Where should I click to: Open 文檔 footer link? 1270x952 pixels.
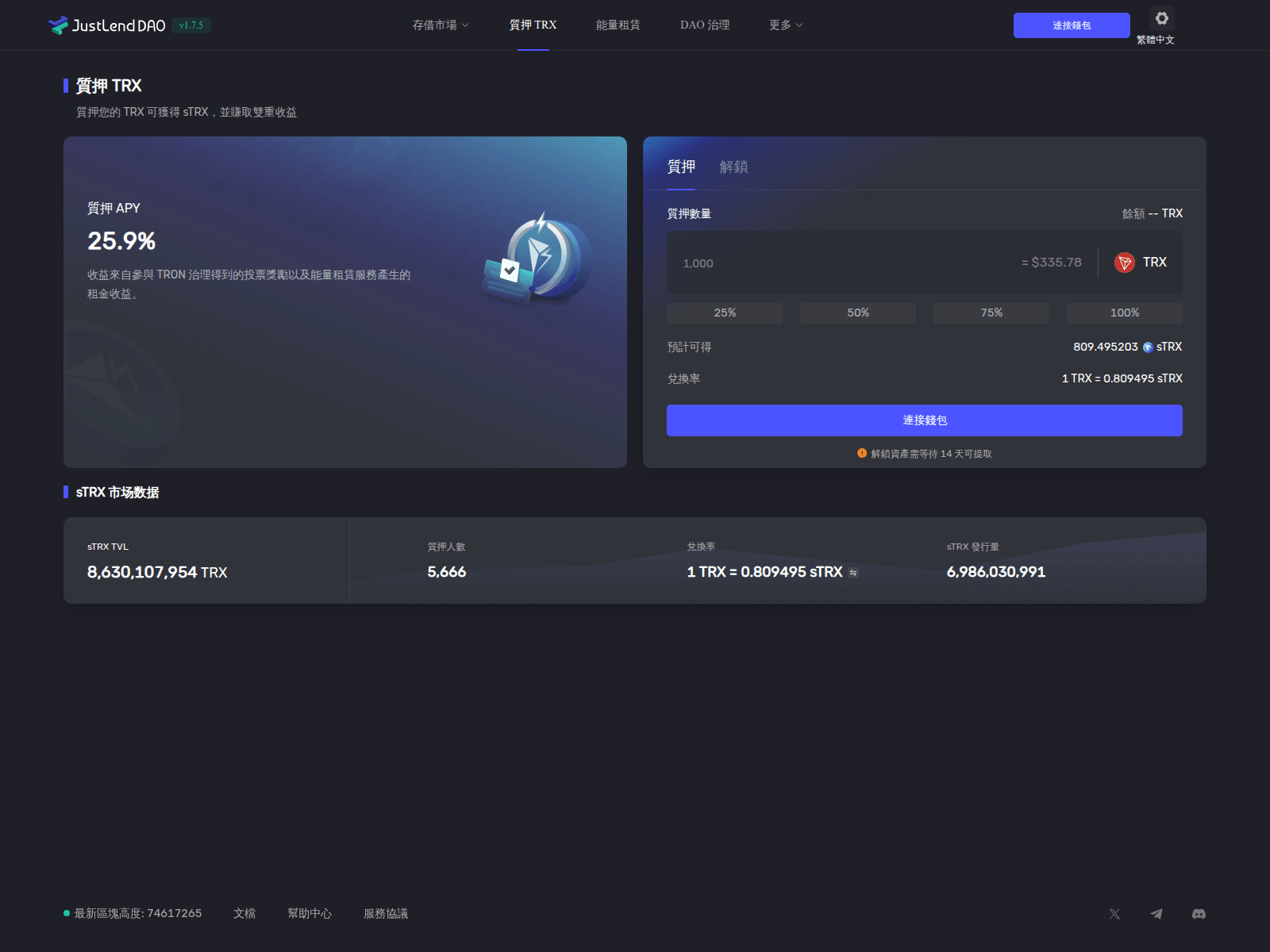(244, 914)
